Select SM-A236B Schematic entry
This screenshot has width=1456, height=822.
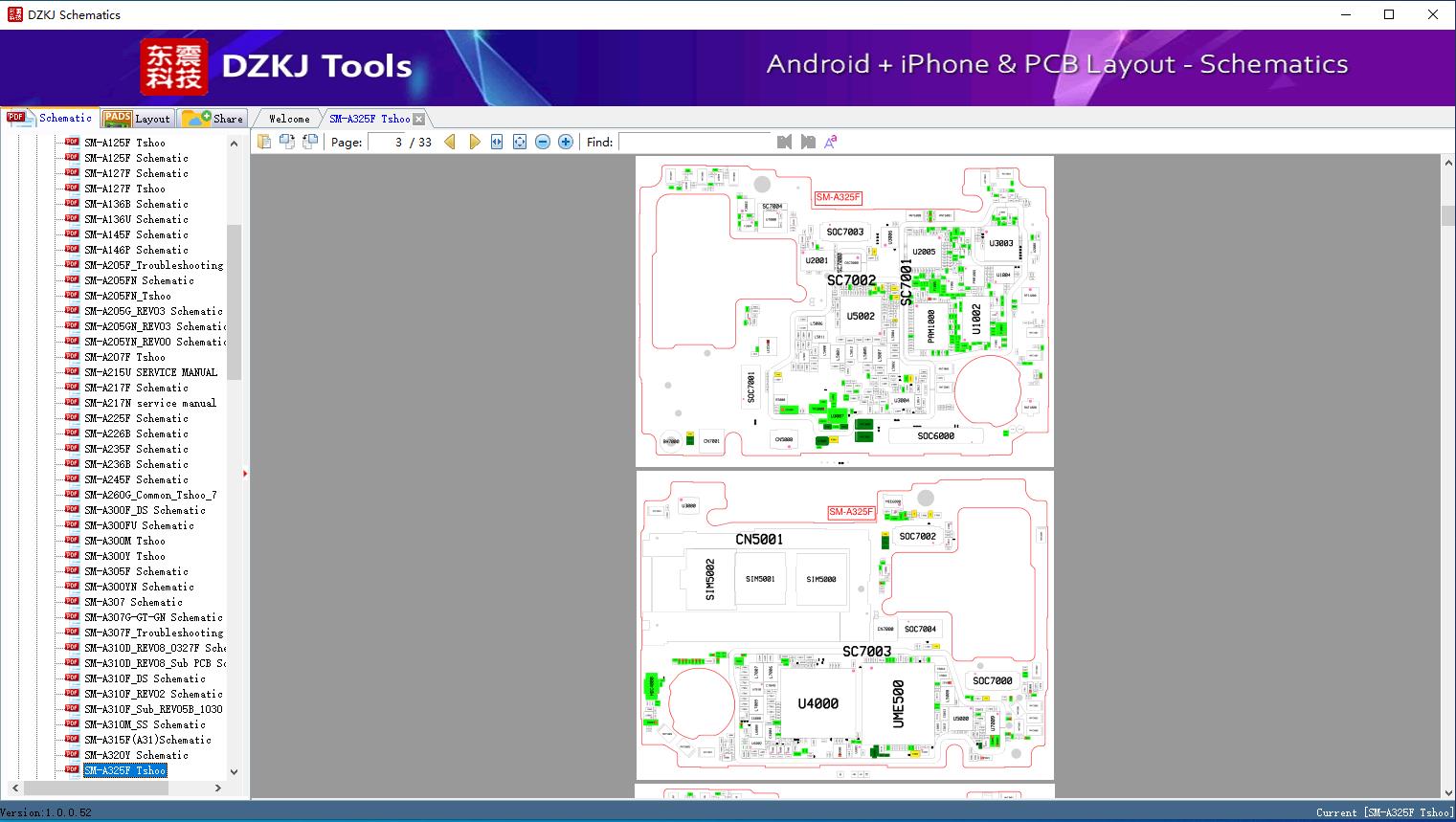tap(136, 464)
